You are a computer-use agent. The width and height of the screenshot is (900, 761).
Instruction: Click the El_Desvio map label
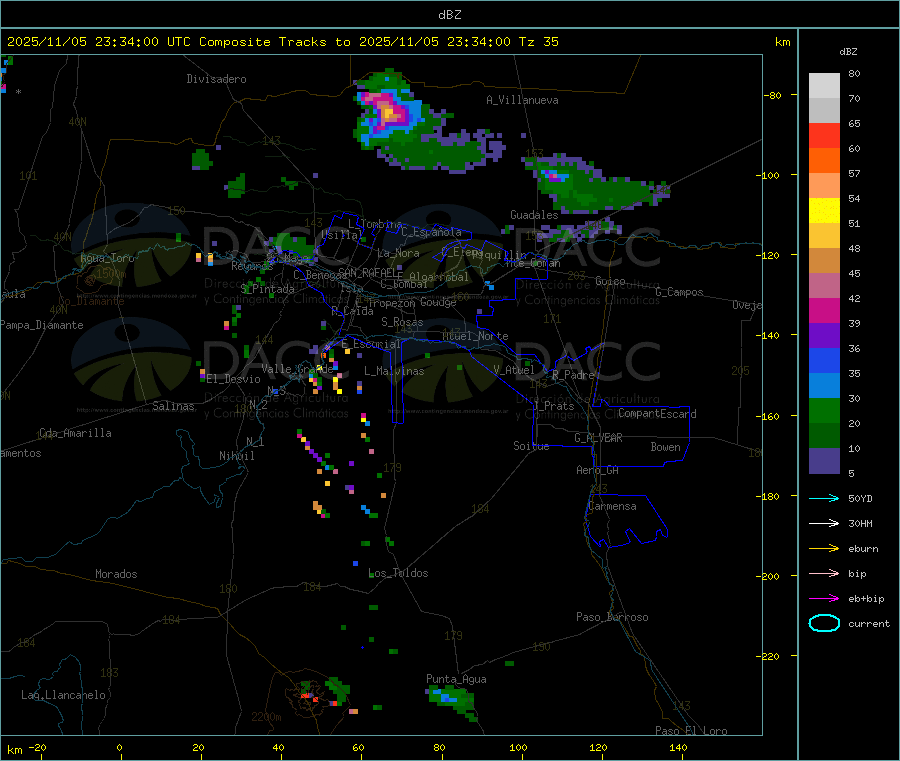(x=234, y=379)
